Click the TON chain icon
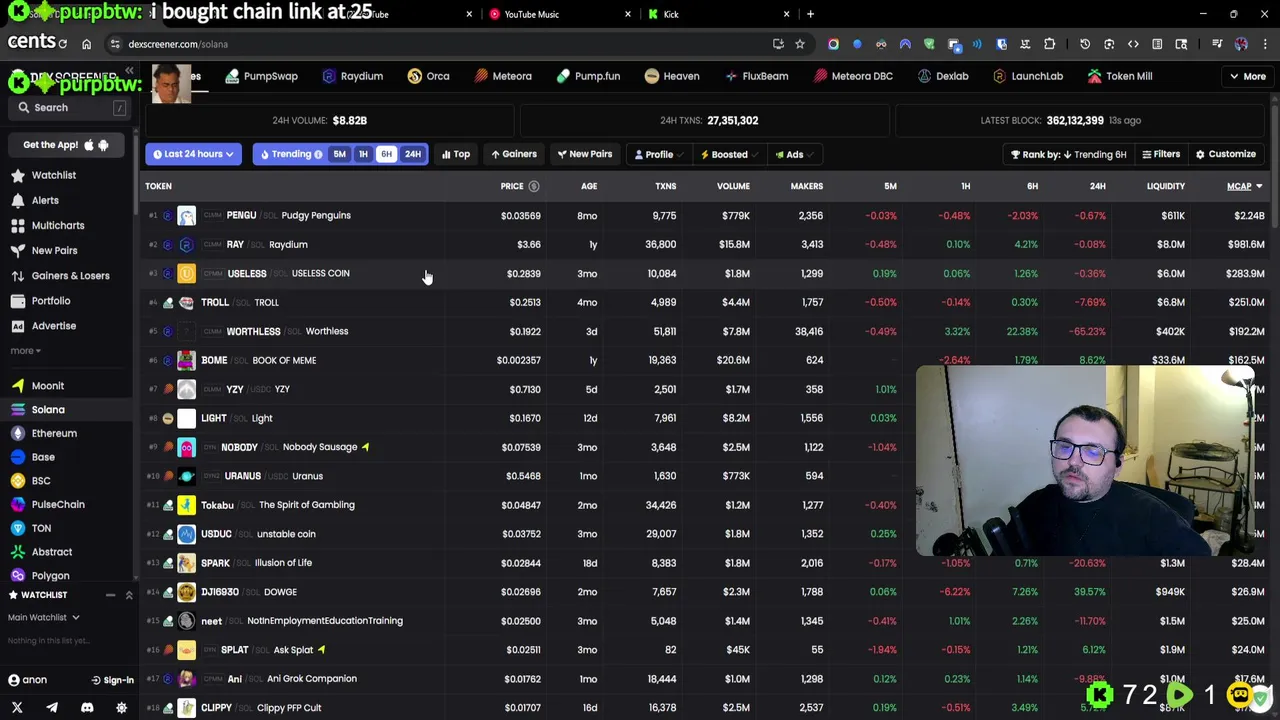1280x720 pixels. (x=18, y=528)
